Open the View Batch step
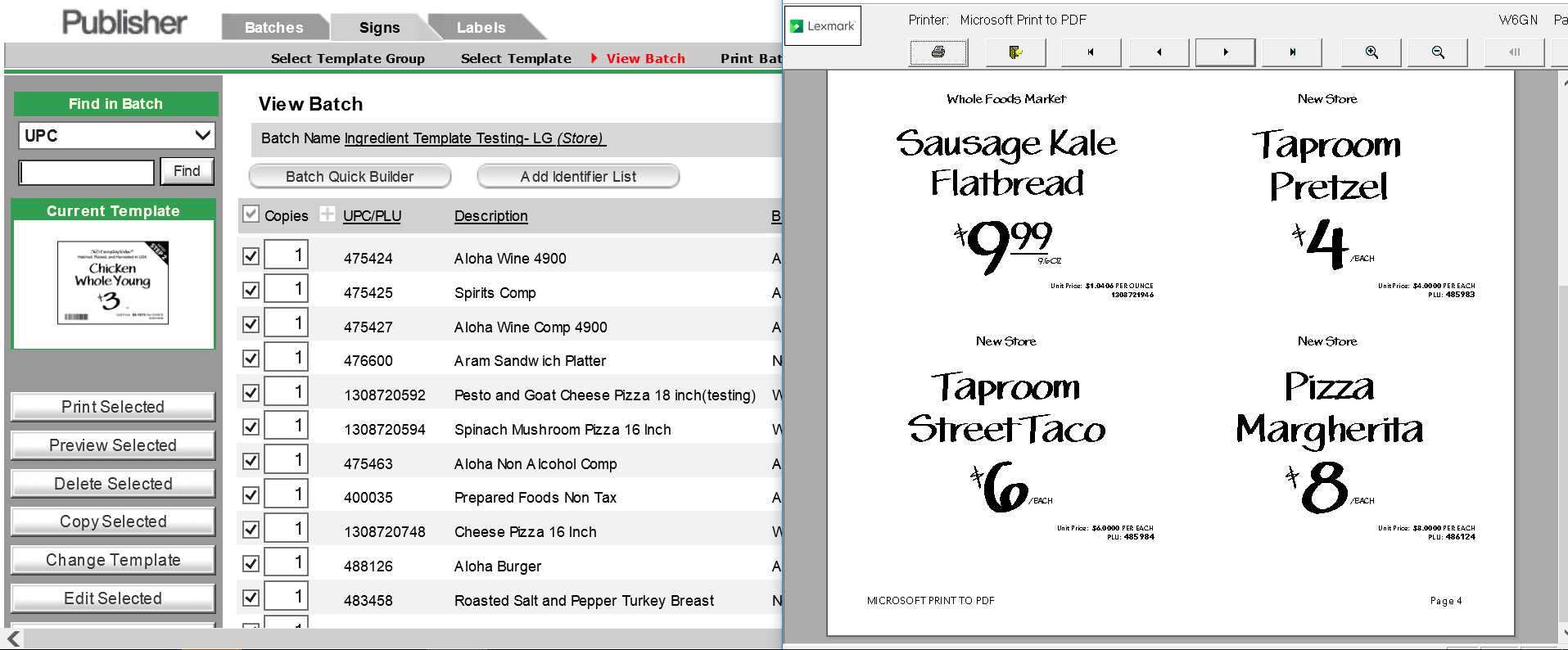Viewport: 1568px width, 650px height. point(645,58)
